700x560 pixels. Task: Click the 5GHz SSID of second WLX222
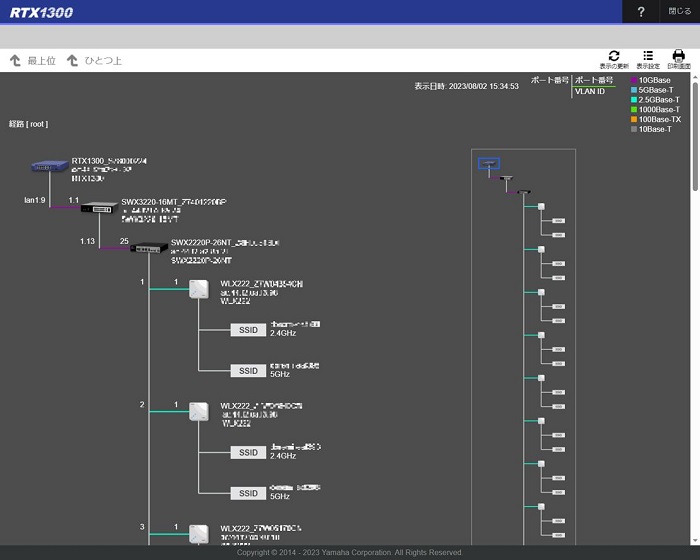248,493
